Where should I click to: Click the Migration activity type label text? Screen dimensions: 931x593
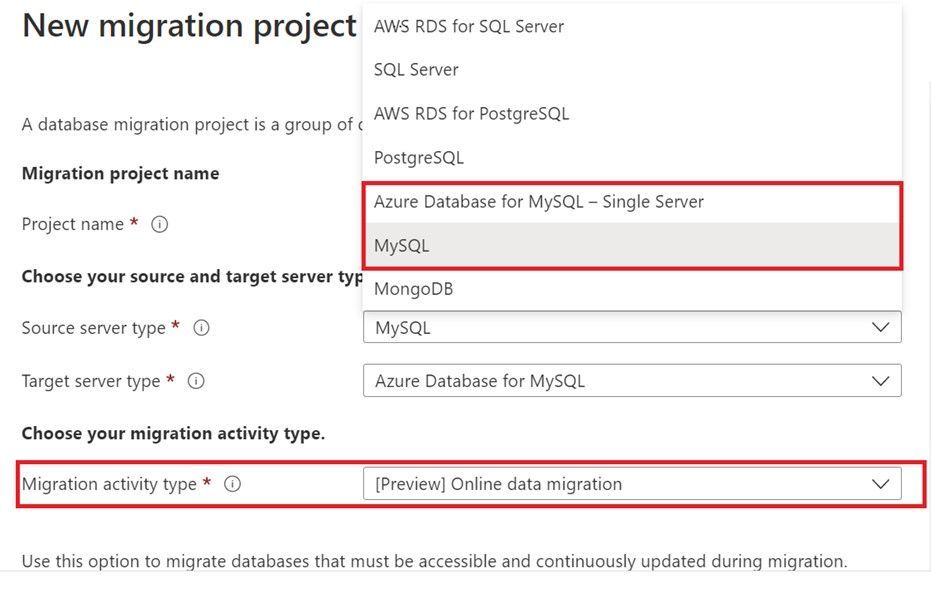pyautogui.click(x=109, y=484)
